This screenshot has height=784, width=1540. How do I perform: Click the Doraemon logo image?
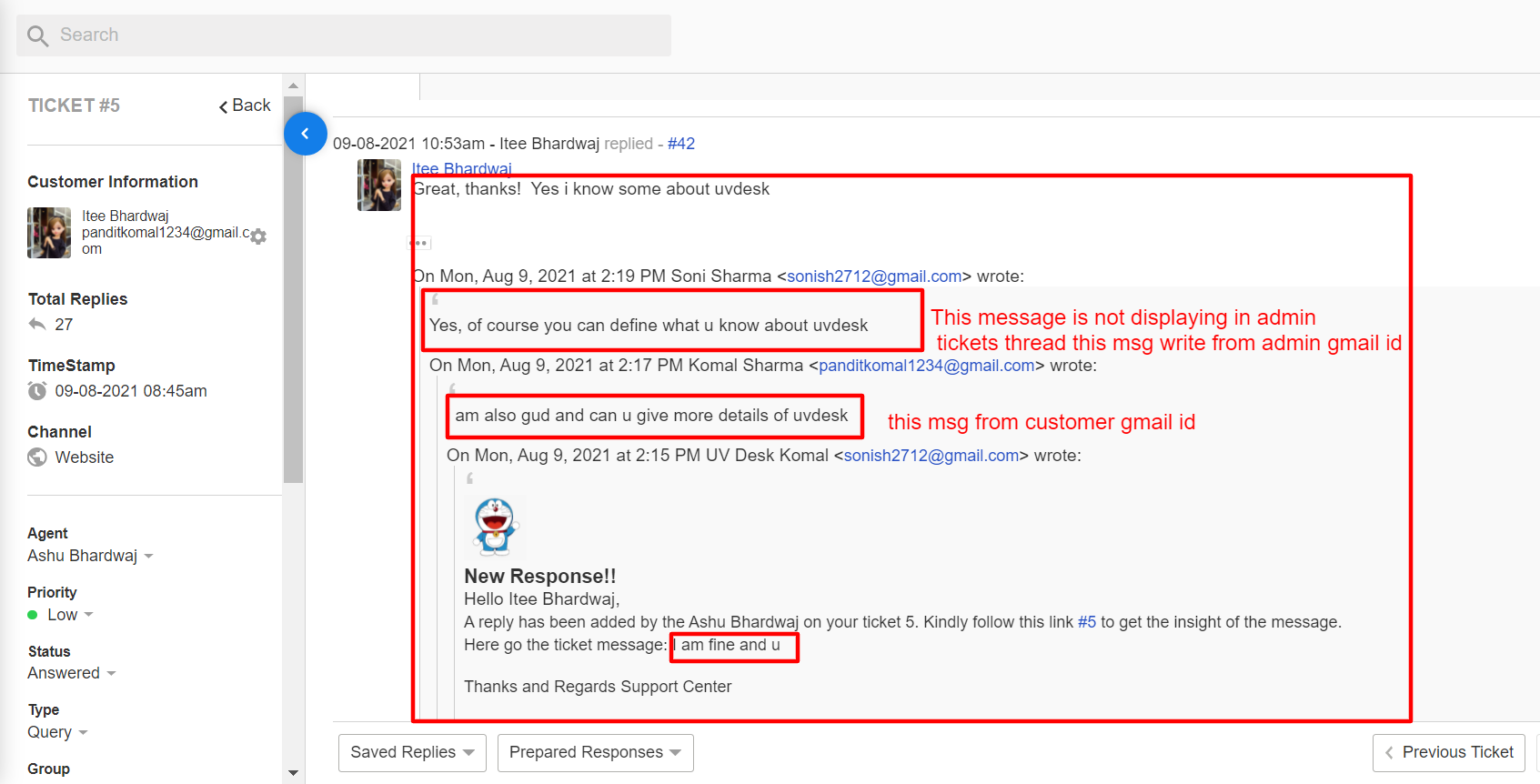point(496,526)
